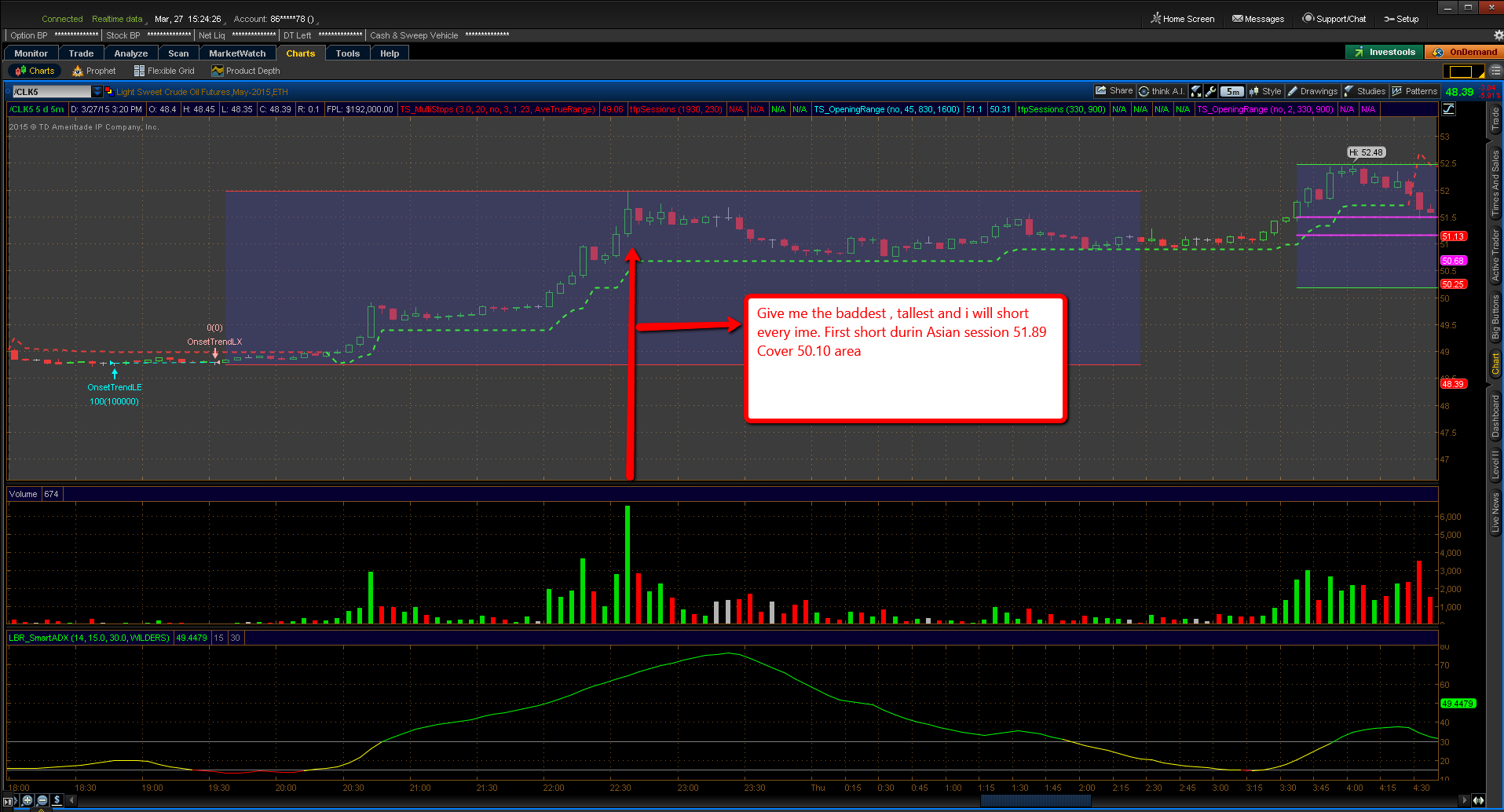Open think A.I. tool
This screenshot has width=1504, height=812.
coord(1162,91)
